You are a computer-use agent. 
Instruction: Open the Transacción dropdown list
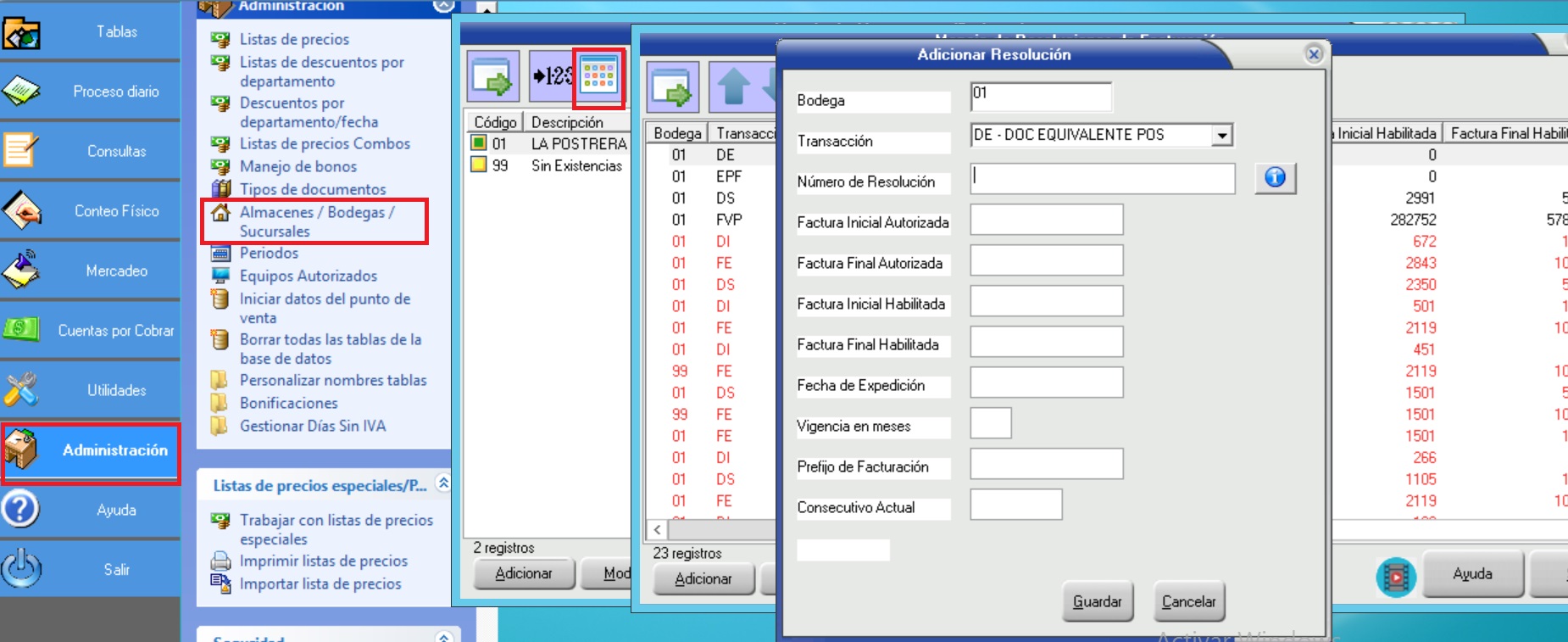coord(1221,136)
